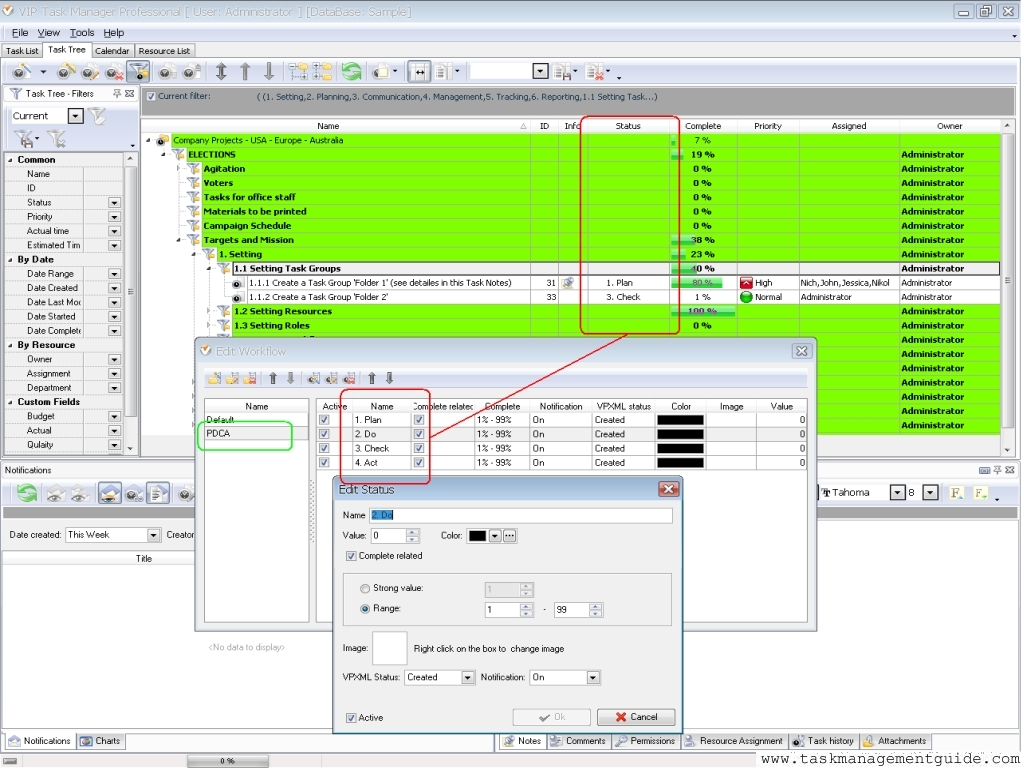The width and height of the screenshot is (1024, 768).
Task: Toggle Active checkbox for 3. Check
Action: click(x=324, y=449)
